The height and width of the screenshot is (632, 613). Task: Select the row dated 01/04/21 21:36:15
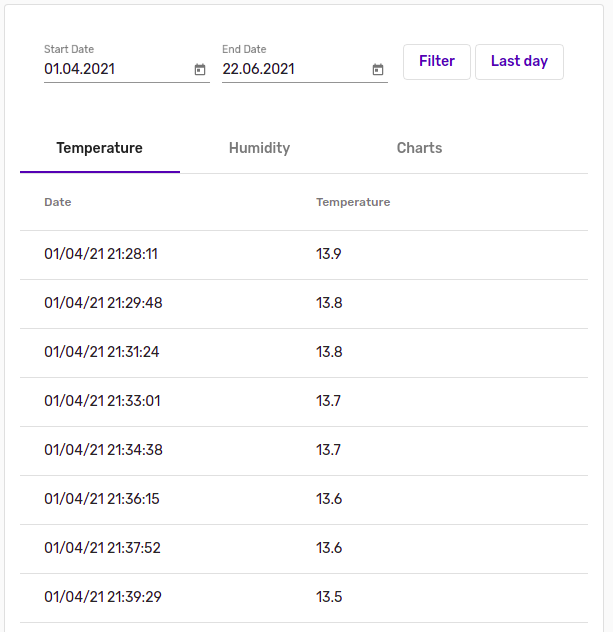tap(304, 500)
